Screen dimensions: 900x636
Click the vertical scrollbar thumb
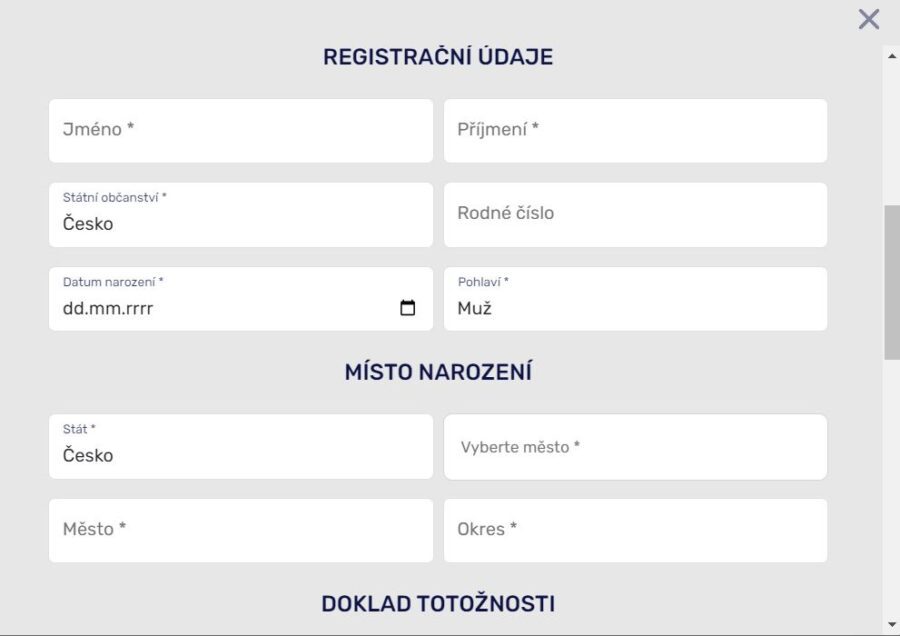coord(891,282)
